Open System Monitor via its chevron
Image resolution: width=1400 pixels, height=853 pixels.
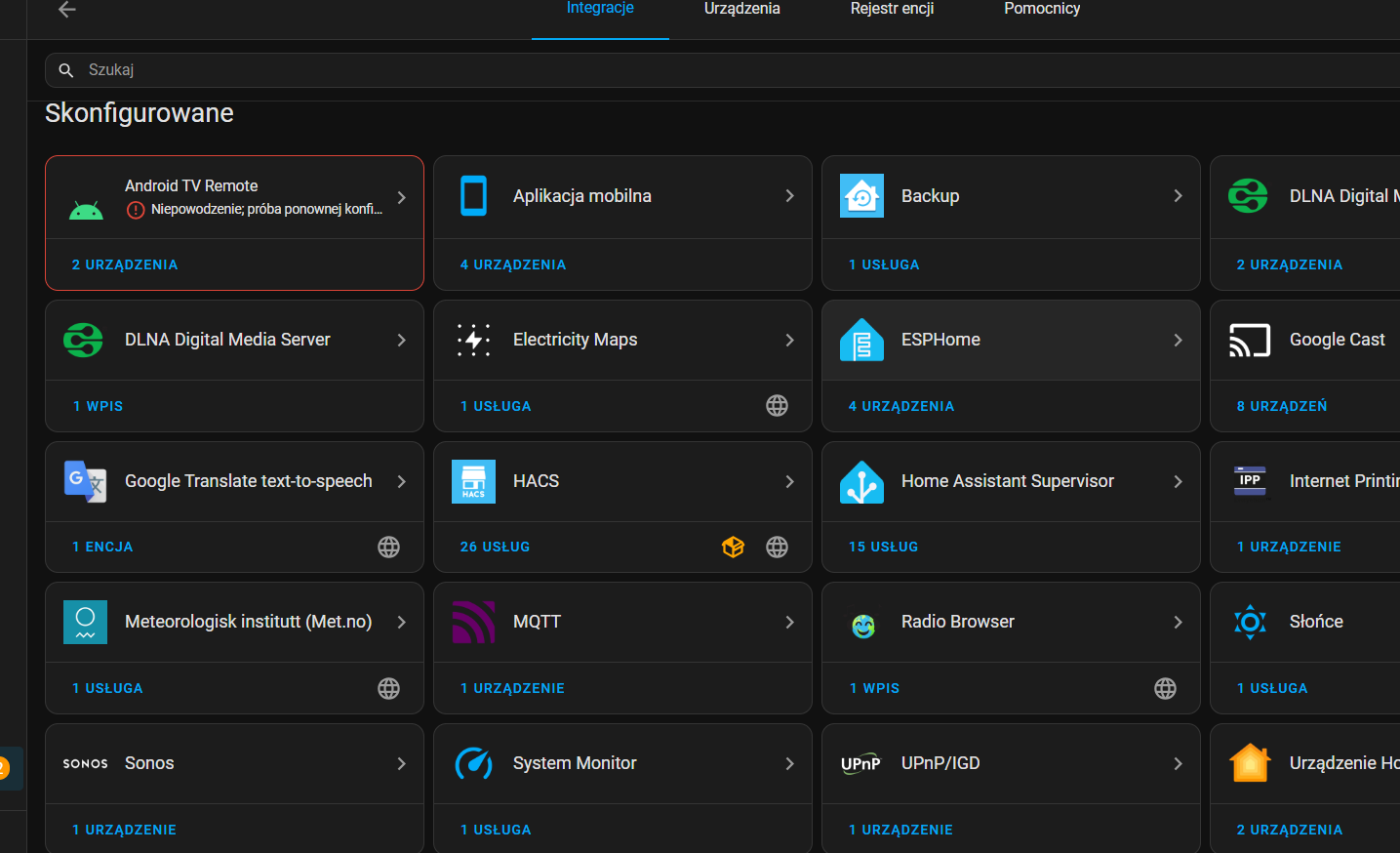789,763
